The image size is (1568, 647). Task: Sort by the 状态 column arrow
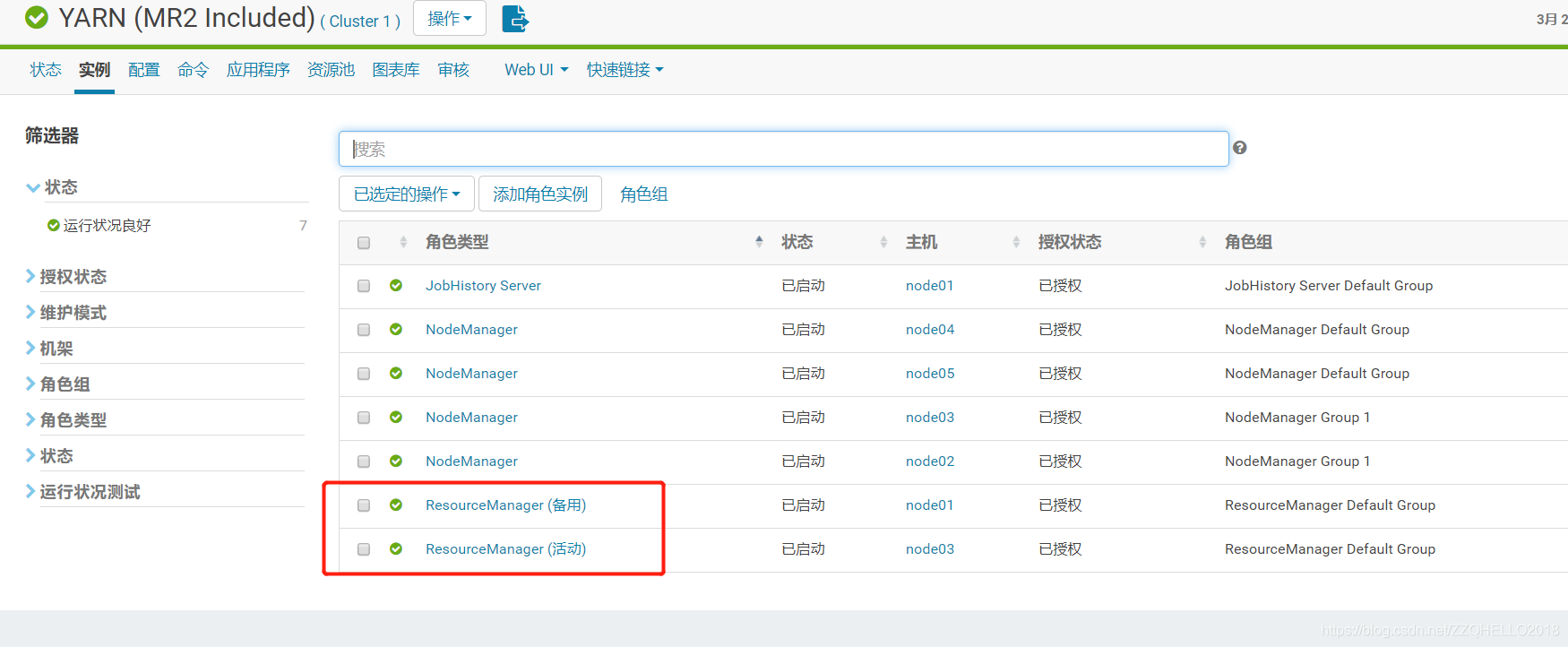tap(883, 241)
